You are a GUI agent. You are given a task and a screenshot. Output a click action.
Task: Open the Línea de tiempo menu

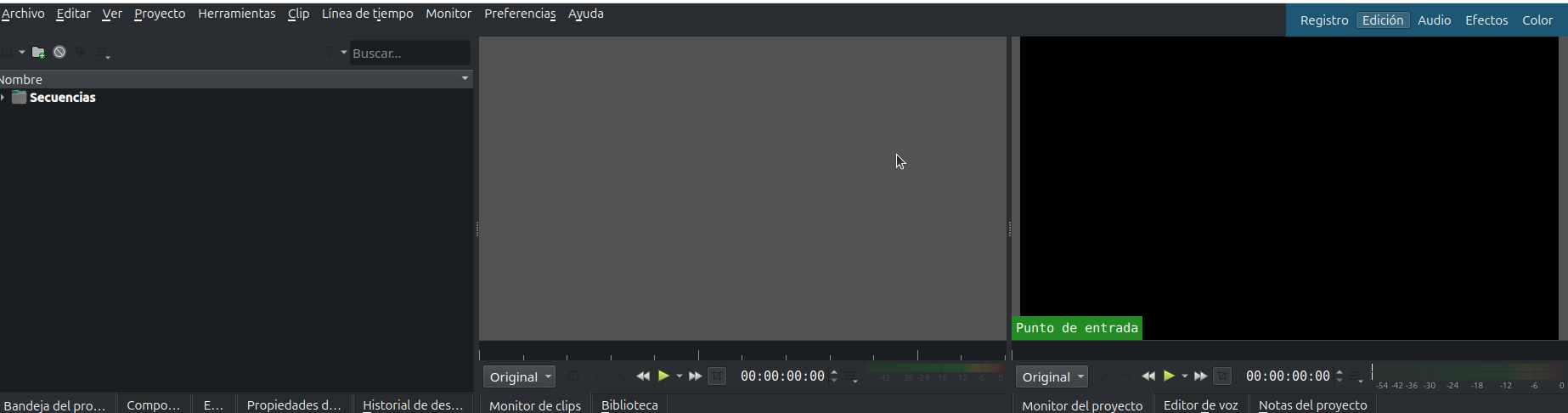click(367, 14)
